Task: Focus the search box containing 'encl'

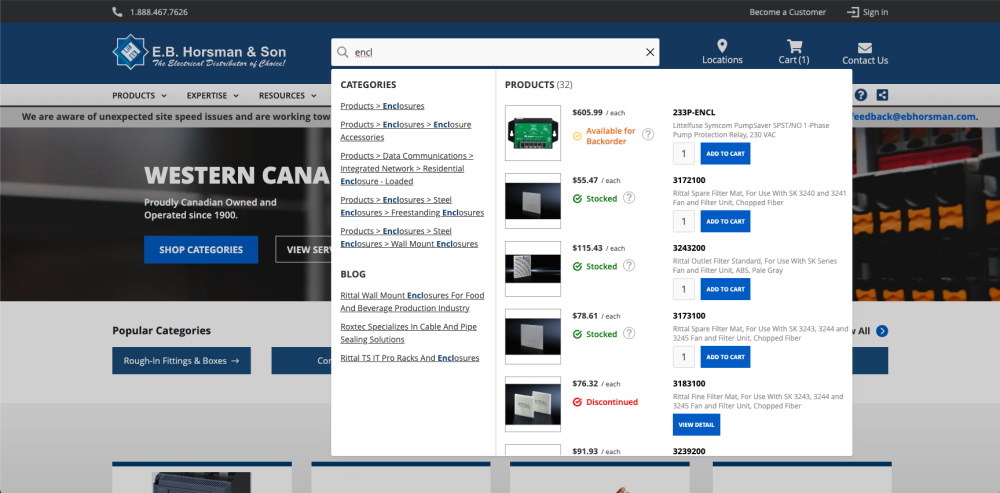Action: pos(495,52)
